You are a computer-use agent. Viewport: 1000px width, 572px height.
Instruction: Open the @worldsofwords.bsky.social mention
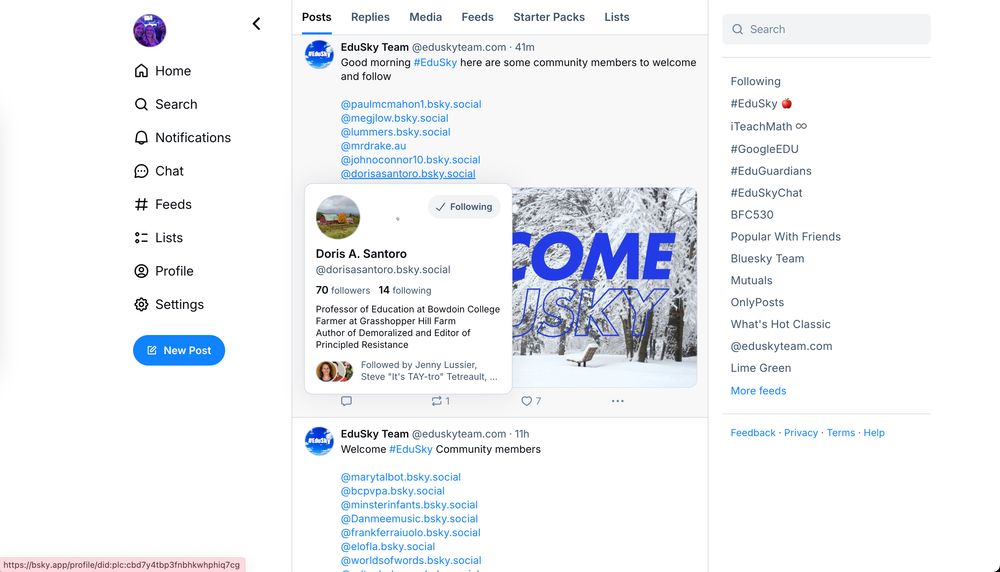(411, 561)
